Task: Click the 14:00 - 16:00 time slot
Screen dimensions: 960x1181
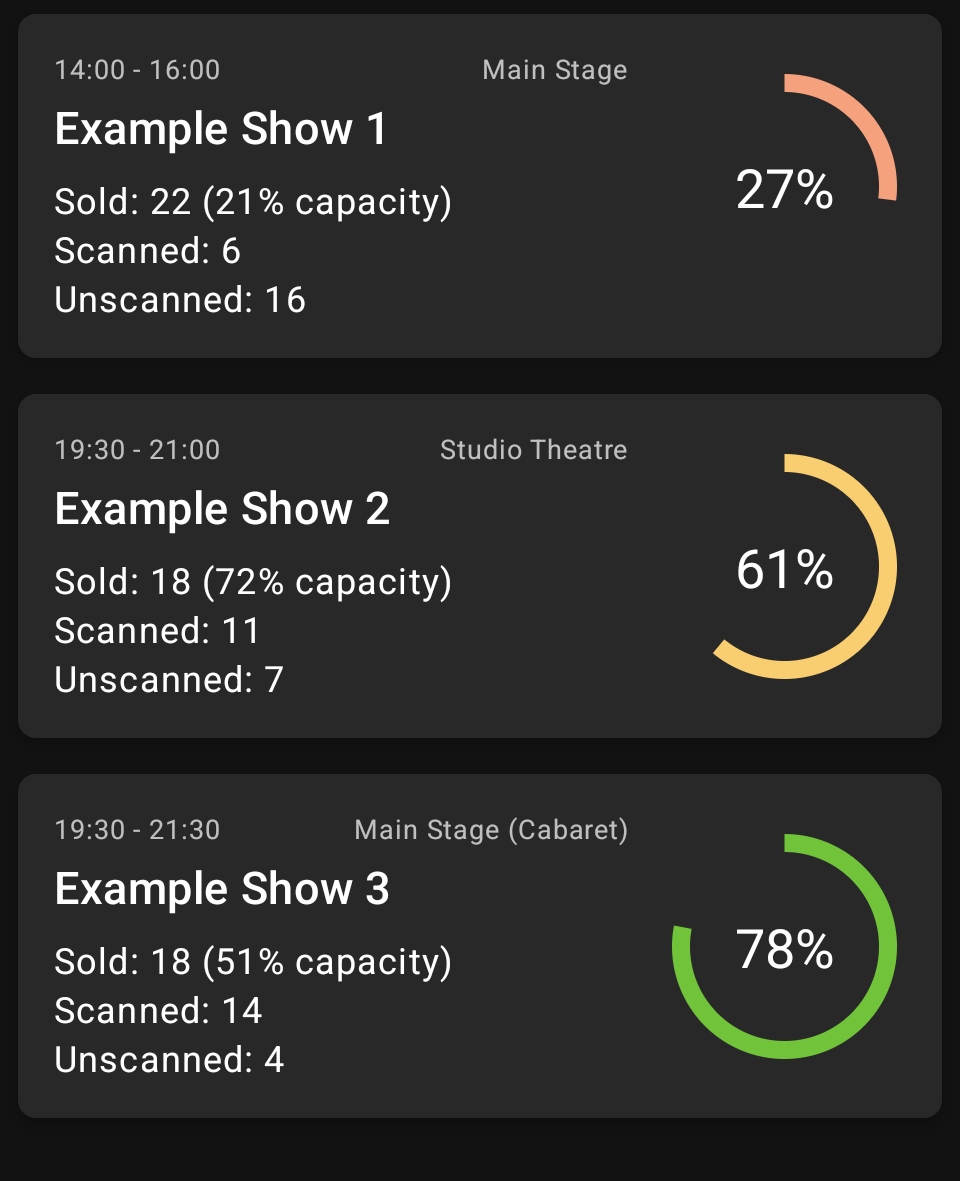Action: pyautogui.click(x=137, y=70)
